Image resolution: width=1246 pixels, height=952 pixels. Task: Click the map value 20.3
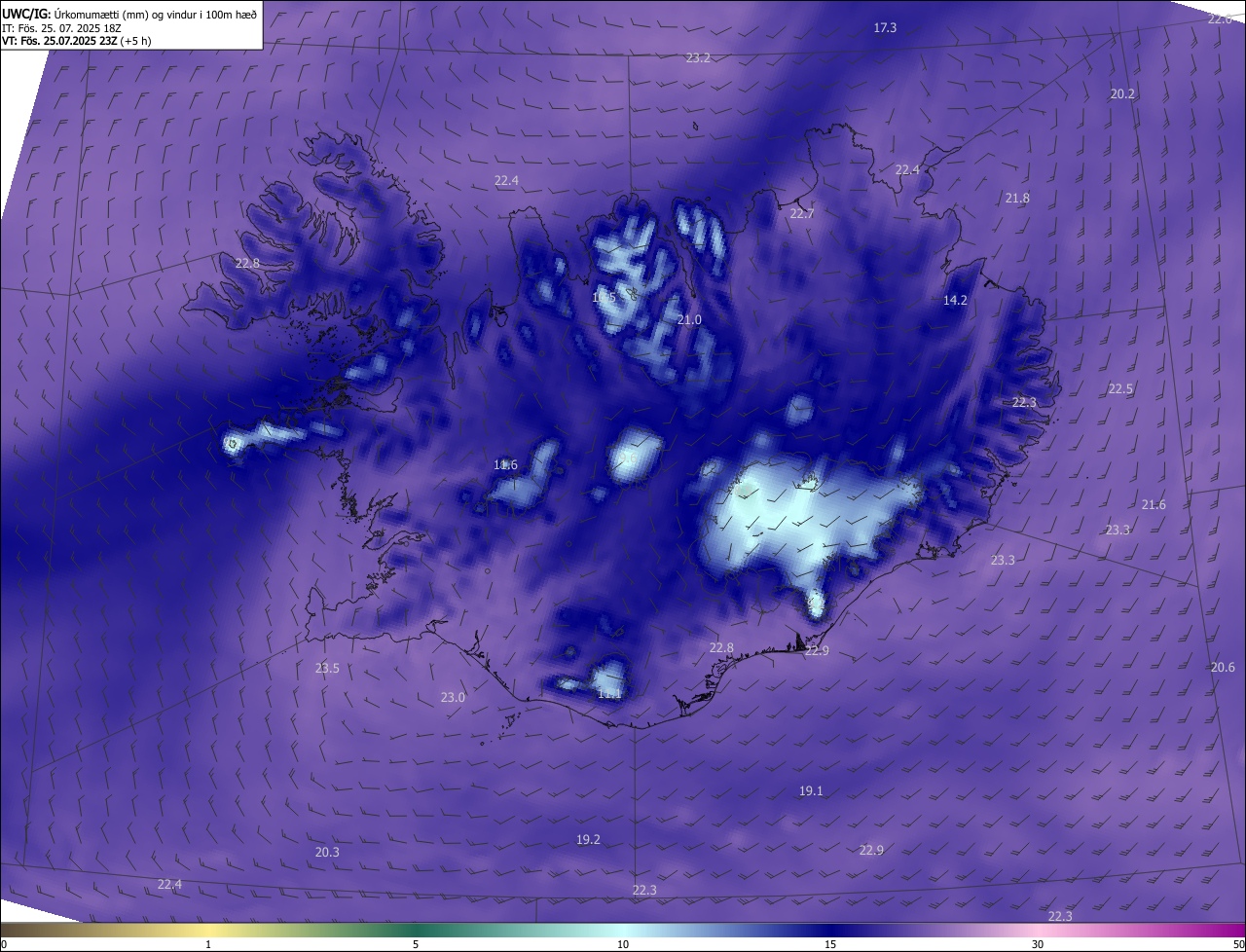point(327,853)
